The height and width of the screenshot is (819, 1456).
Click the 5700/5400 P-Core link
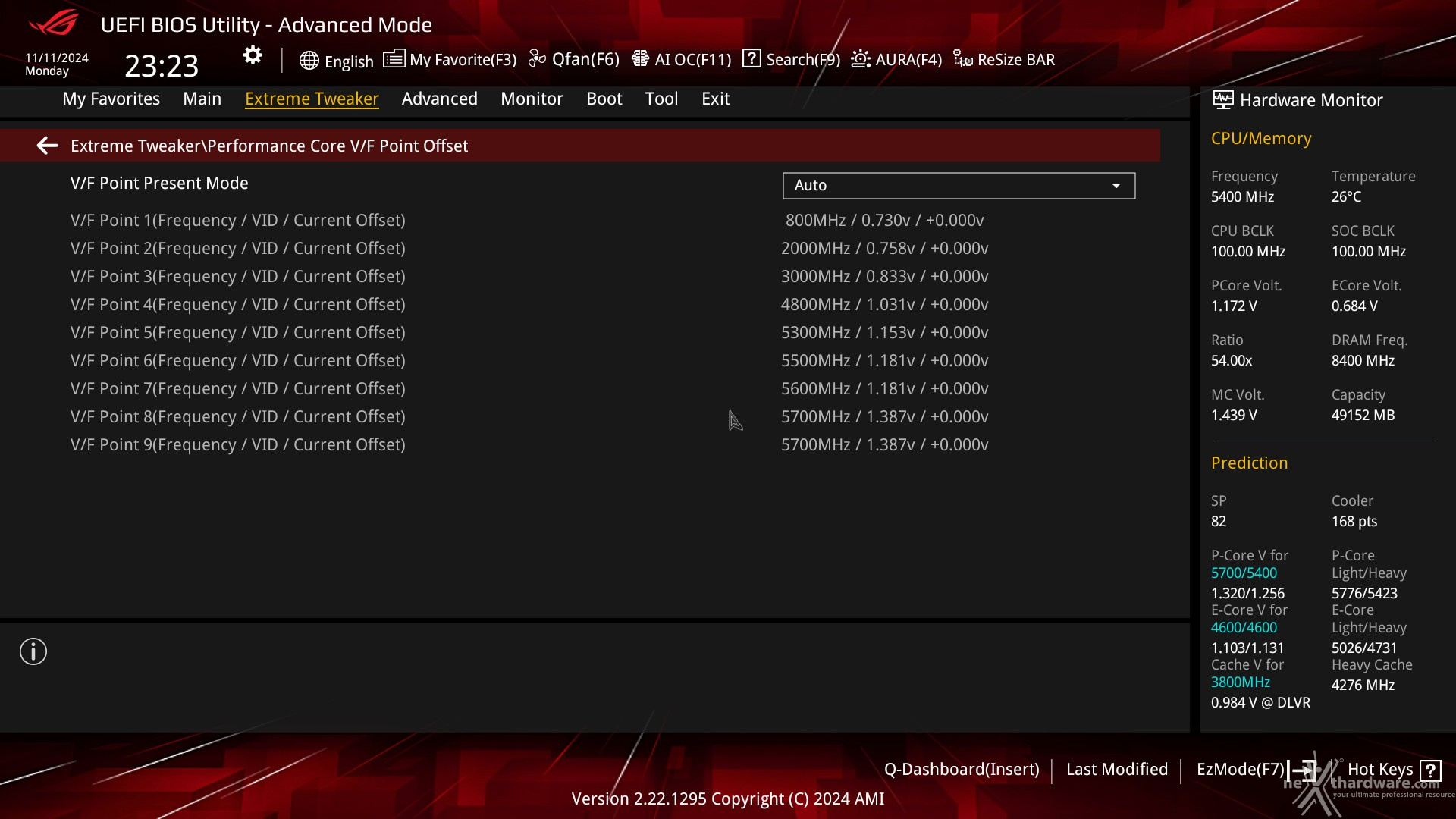[x=1244, y=573]
